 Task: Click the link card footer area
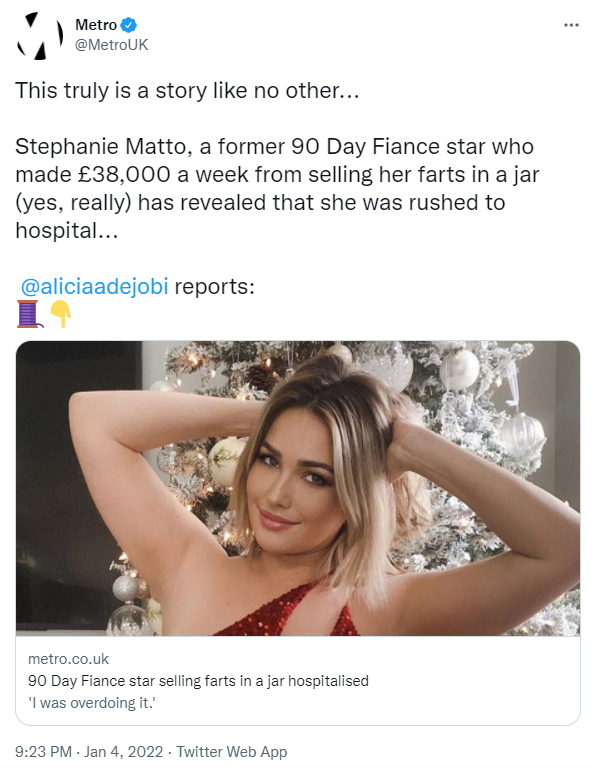[298, 680]
